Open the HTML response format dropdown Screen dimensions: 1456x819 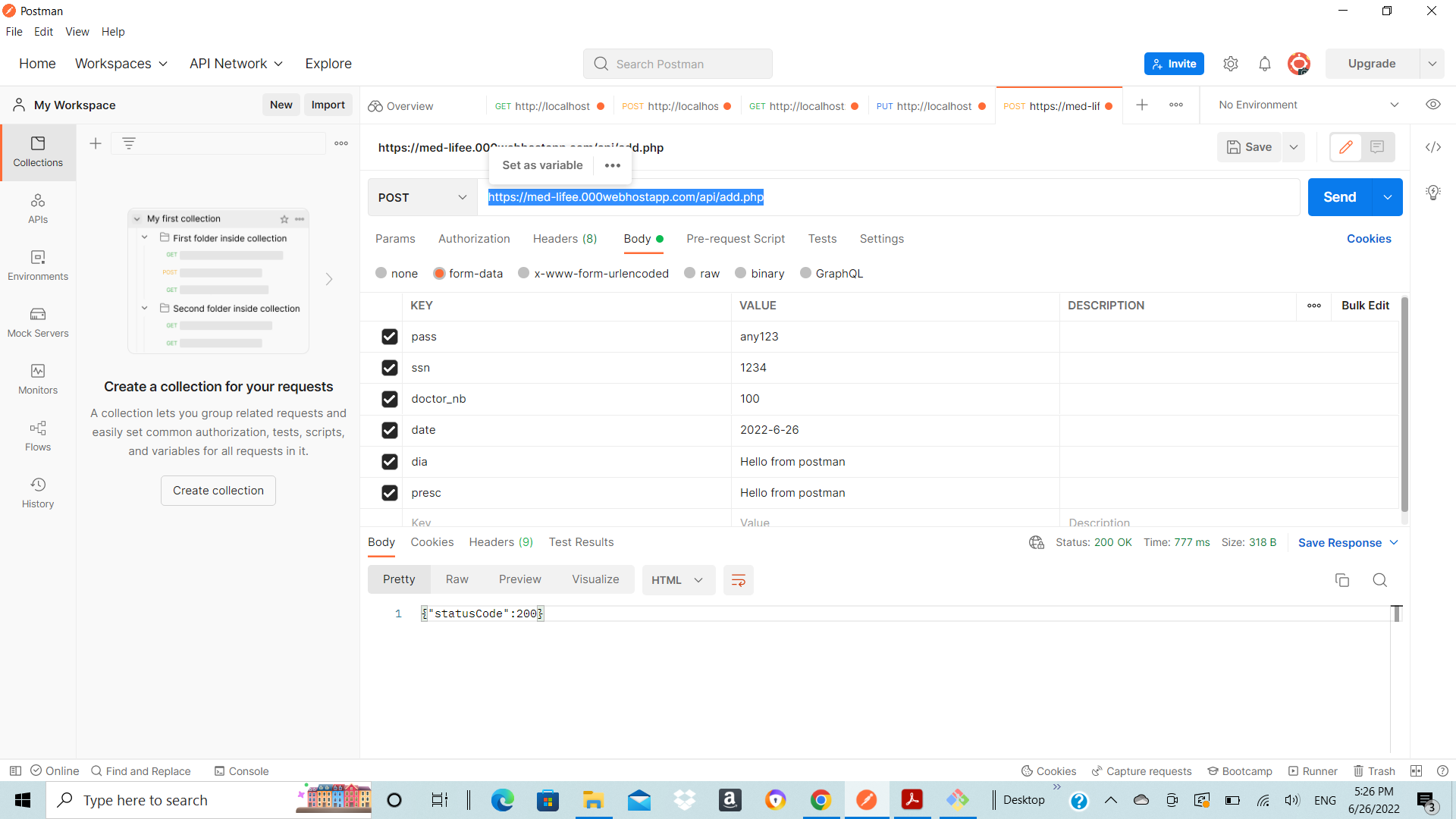(677, 579)
